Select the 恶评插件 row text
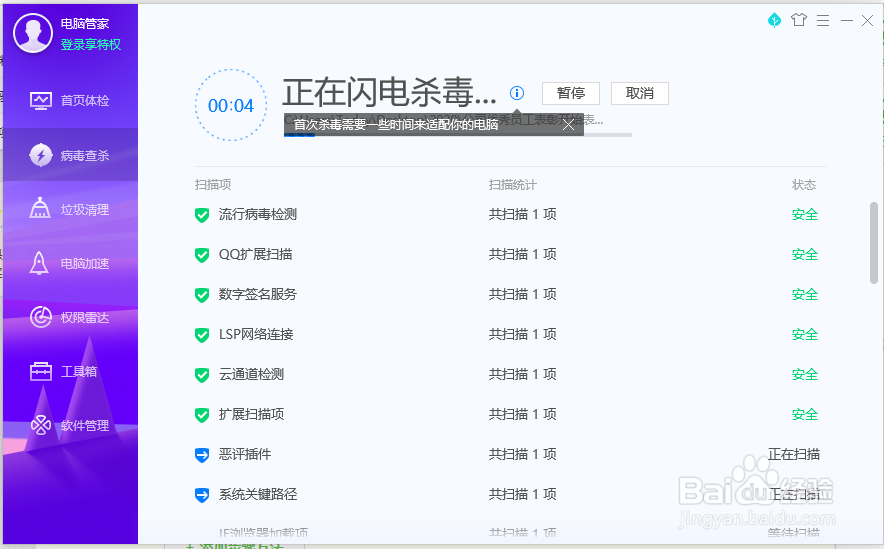This screenshot has height=549, width=884. [245, 454]
